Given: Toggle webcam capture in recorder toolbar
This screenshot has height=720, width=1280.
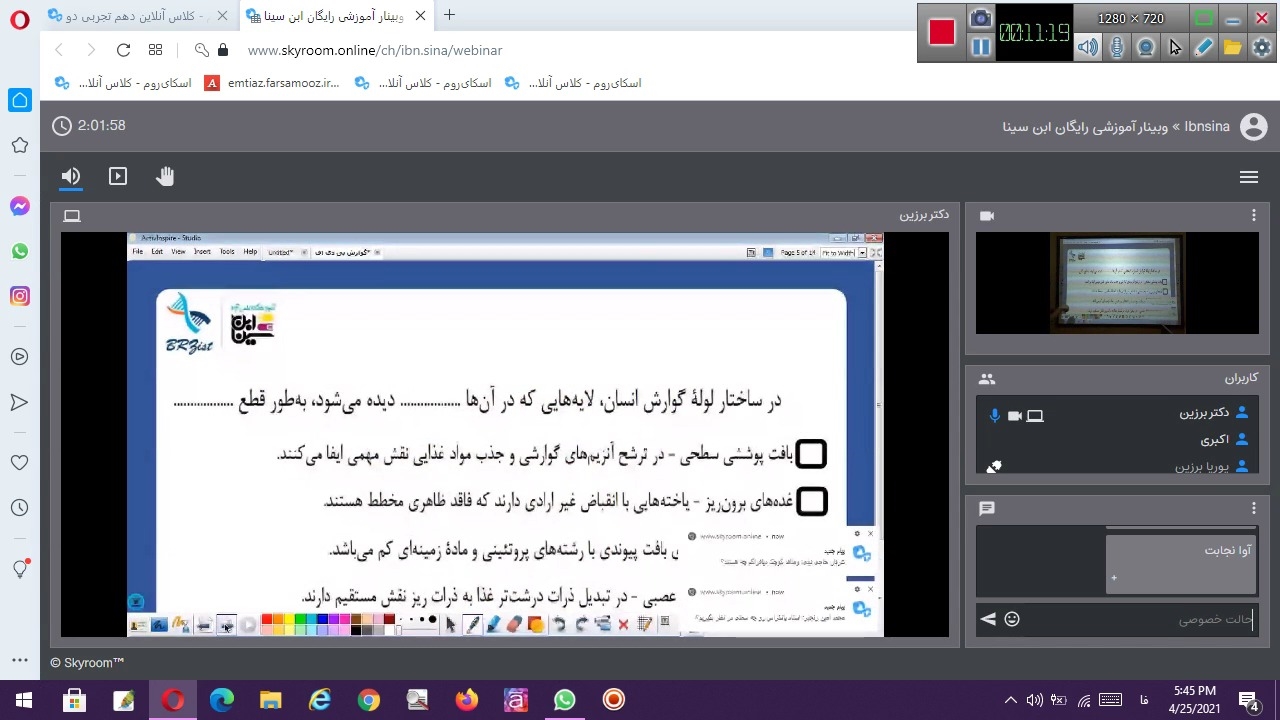Looking at the screenshot, I should pyautogui.click(x=1146, y=47).
